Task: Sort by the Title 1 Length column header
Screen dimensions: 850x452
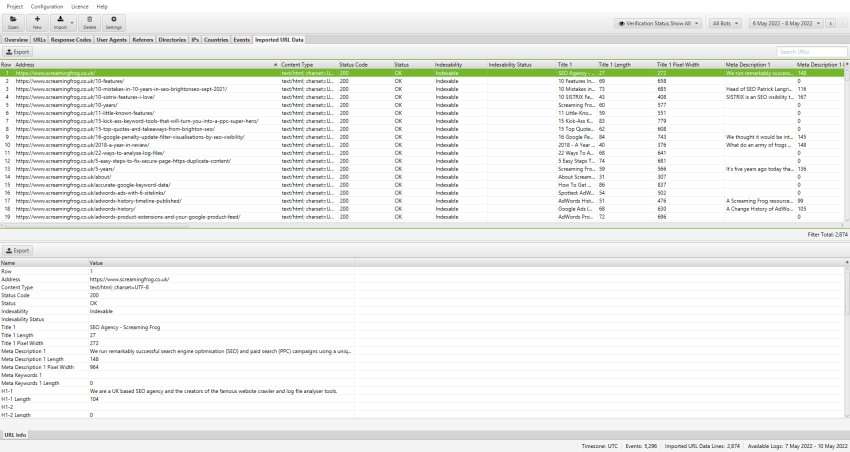Action: click(x=626, y=64)
